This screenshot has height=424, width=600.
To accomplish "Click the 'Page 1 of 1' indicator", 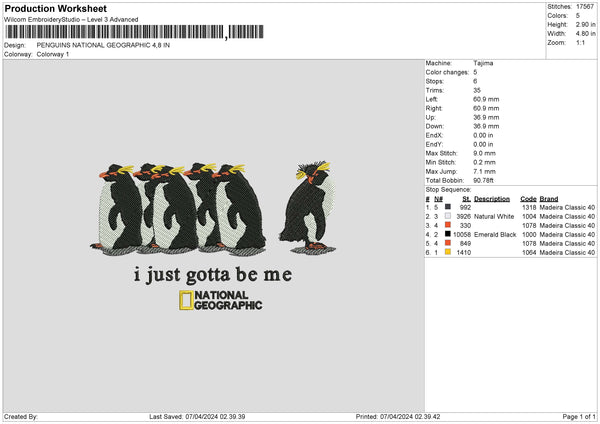I will (579, 416).
